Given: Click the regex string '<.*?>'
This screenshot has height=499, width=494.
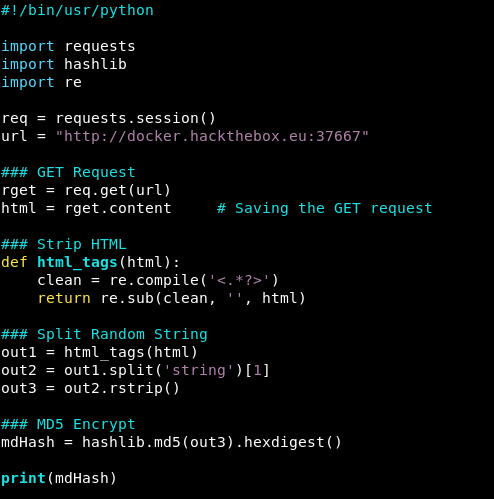Looking at the screenshot, I should [239, 280].
